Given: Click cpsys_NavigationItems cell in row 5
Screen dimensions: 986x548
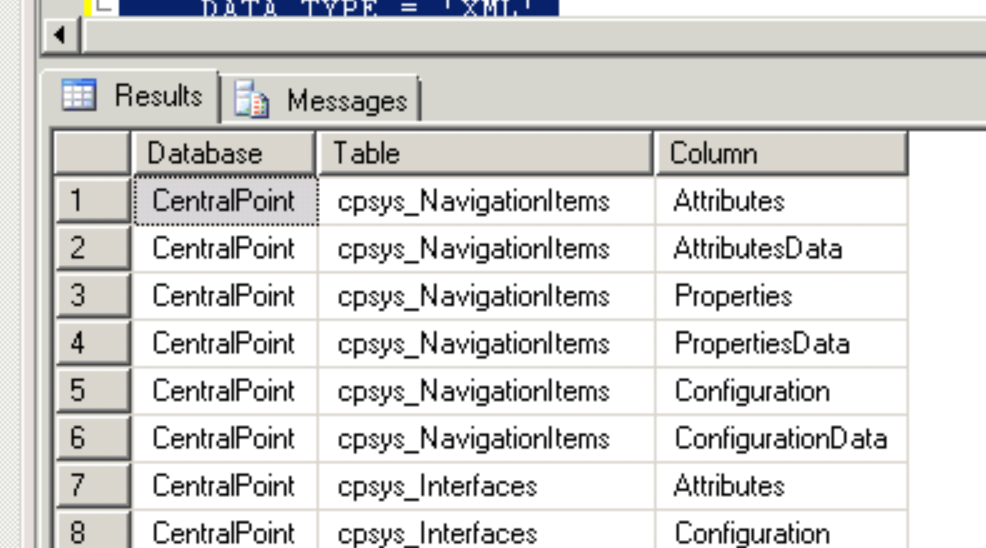Looking at the screenshot, I should click(486, 391).
